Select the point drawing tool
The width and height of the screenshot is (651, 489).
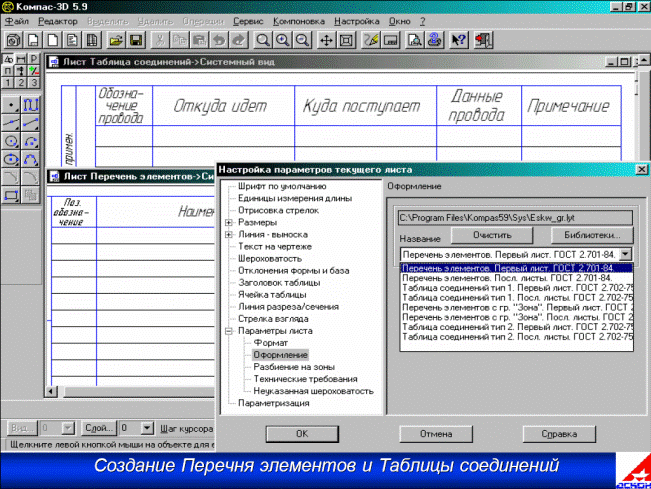tap(11, 105)
